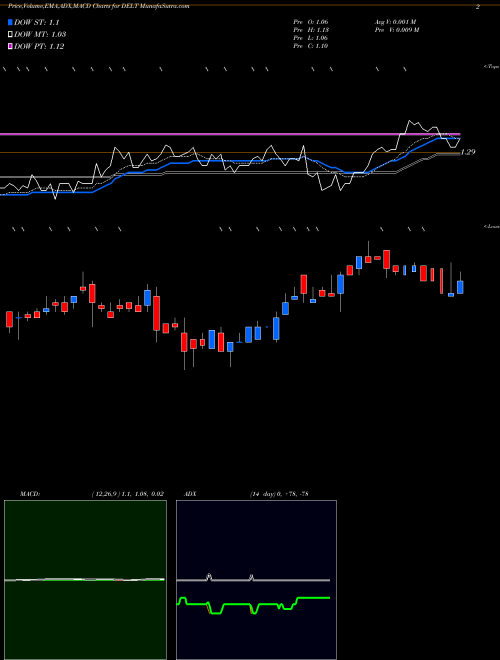Select the 'DOW ST: 1.1' legend label
Image resolution: width=500 pixels, height=660 pixels.
(x=37, y=23)
